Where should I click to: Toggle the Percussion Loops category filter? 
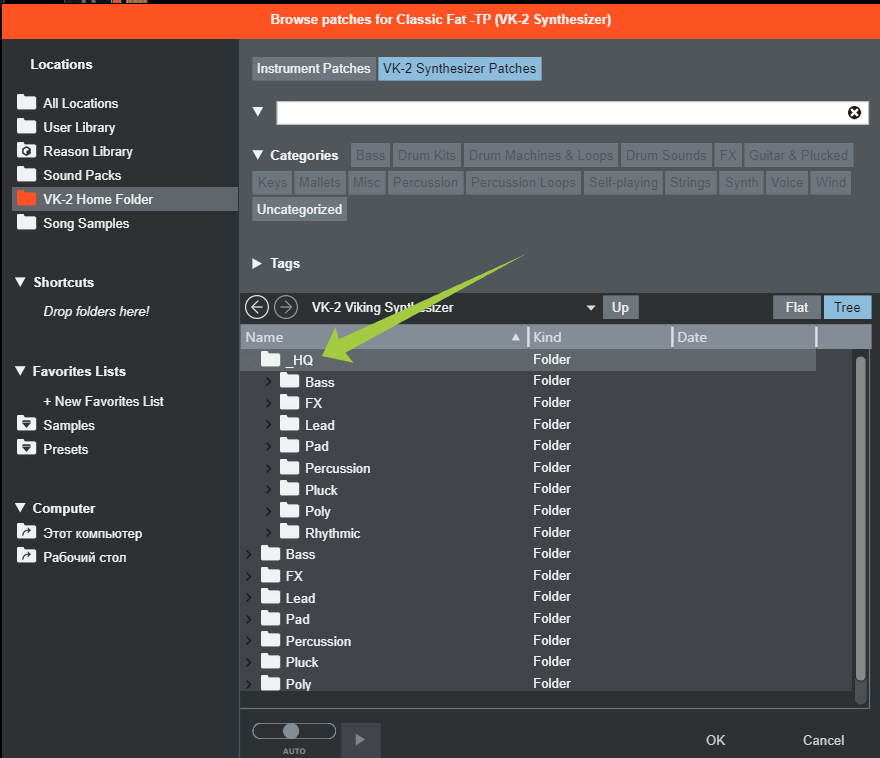click(523, 182)
